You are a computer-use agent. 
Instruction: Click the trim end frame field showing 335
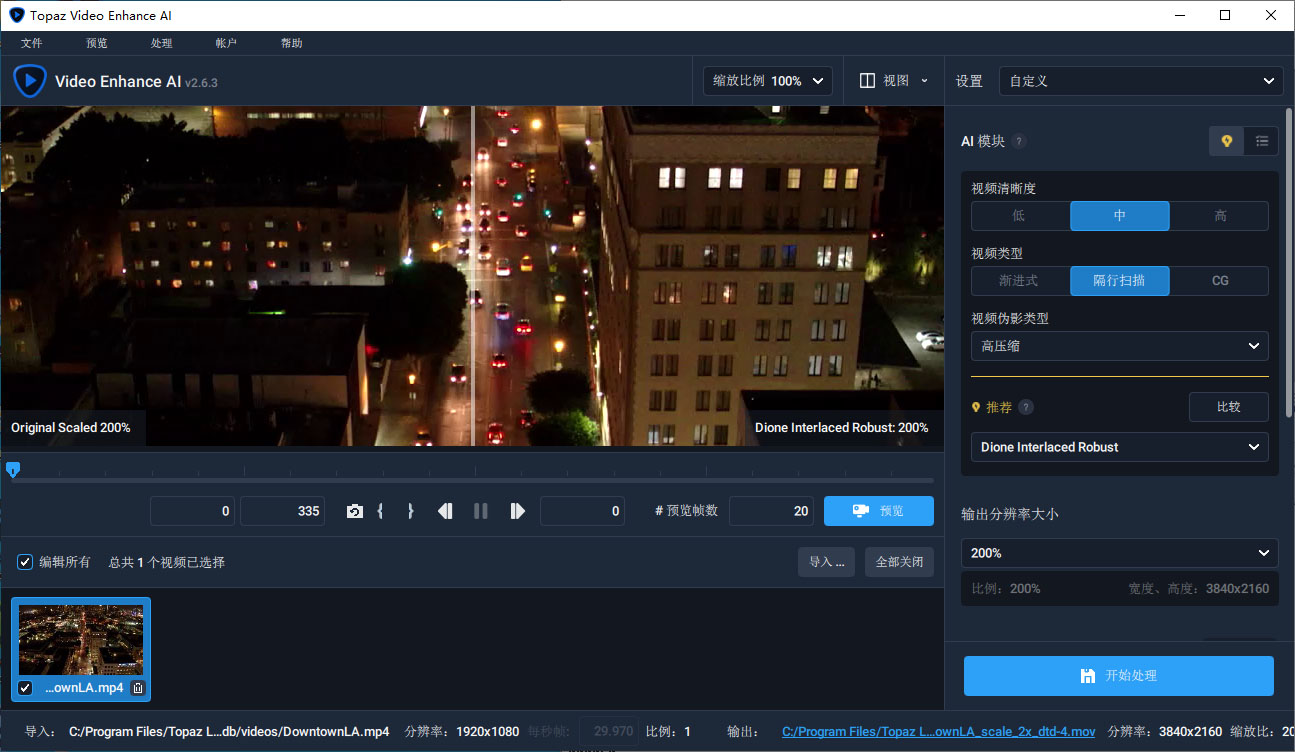click(x=283, y=511)
